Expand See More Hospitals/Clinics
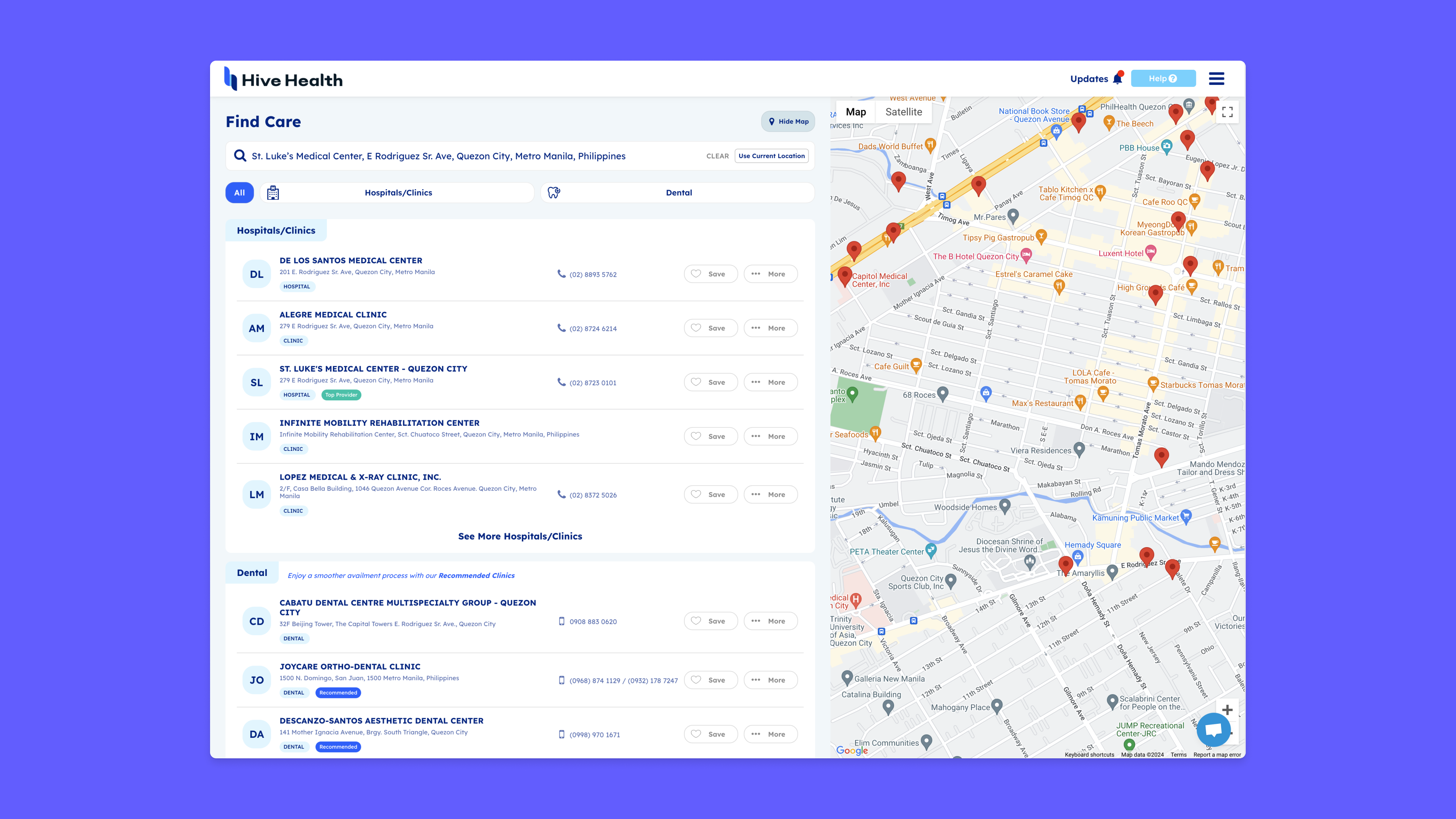Screen dimensions: 1456x819 (520, 537)
